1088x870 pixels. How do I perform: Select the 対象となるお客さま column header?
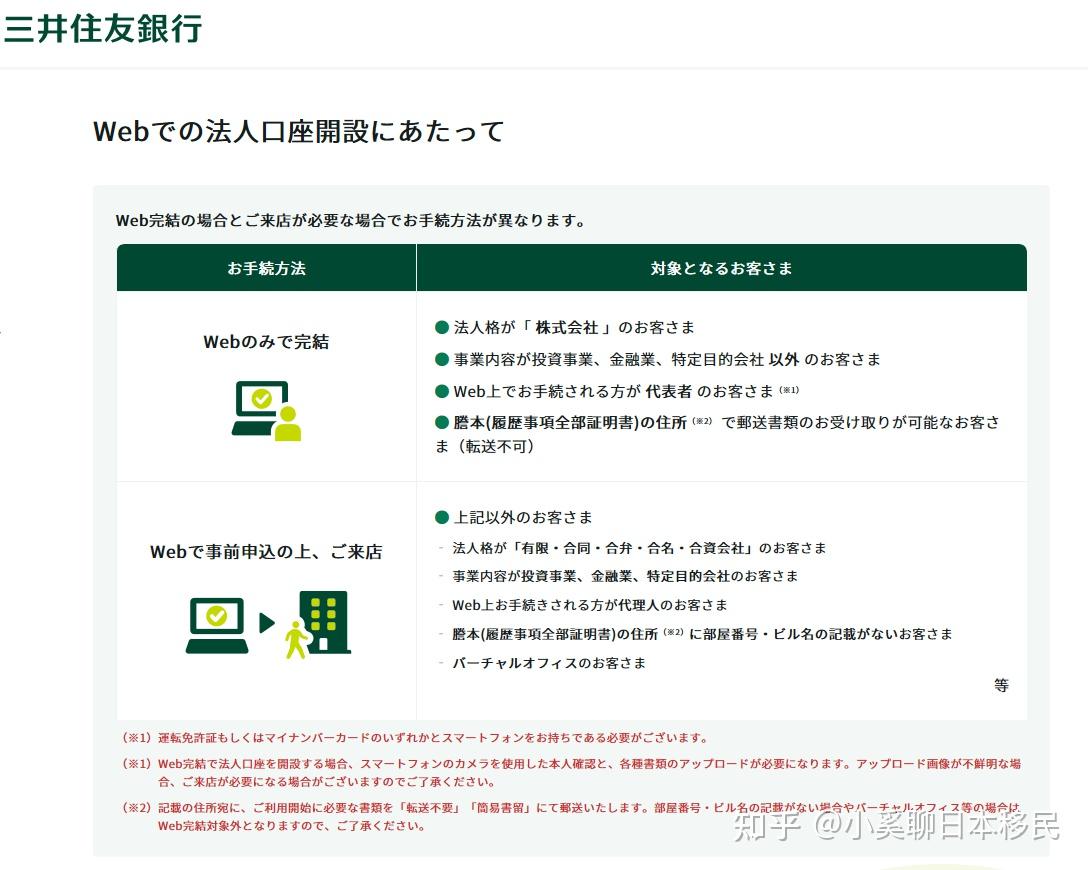click(721, 268)
